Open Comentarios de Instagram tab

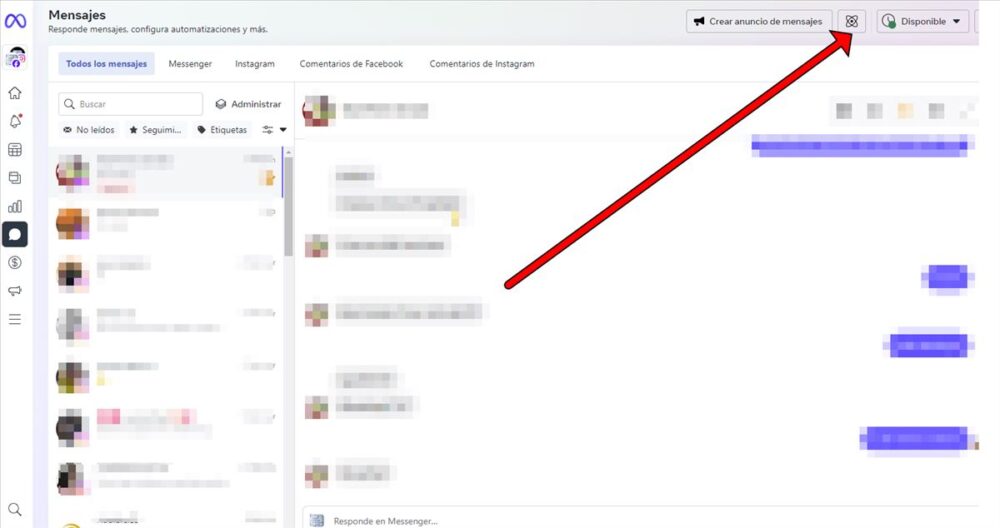(x=482, y=64)
